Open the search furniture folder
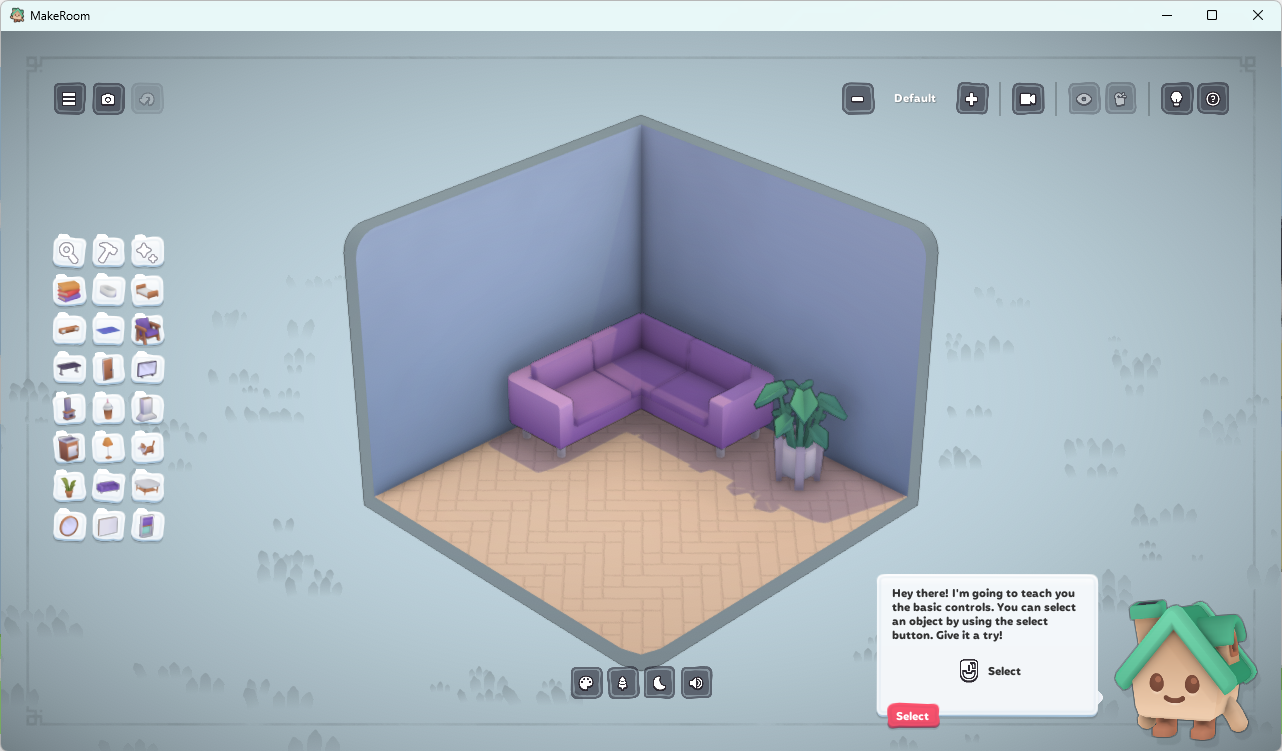 point(69,252)
